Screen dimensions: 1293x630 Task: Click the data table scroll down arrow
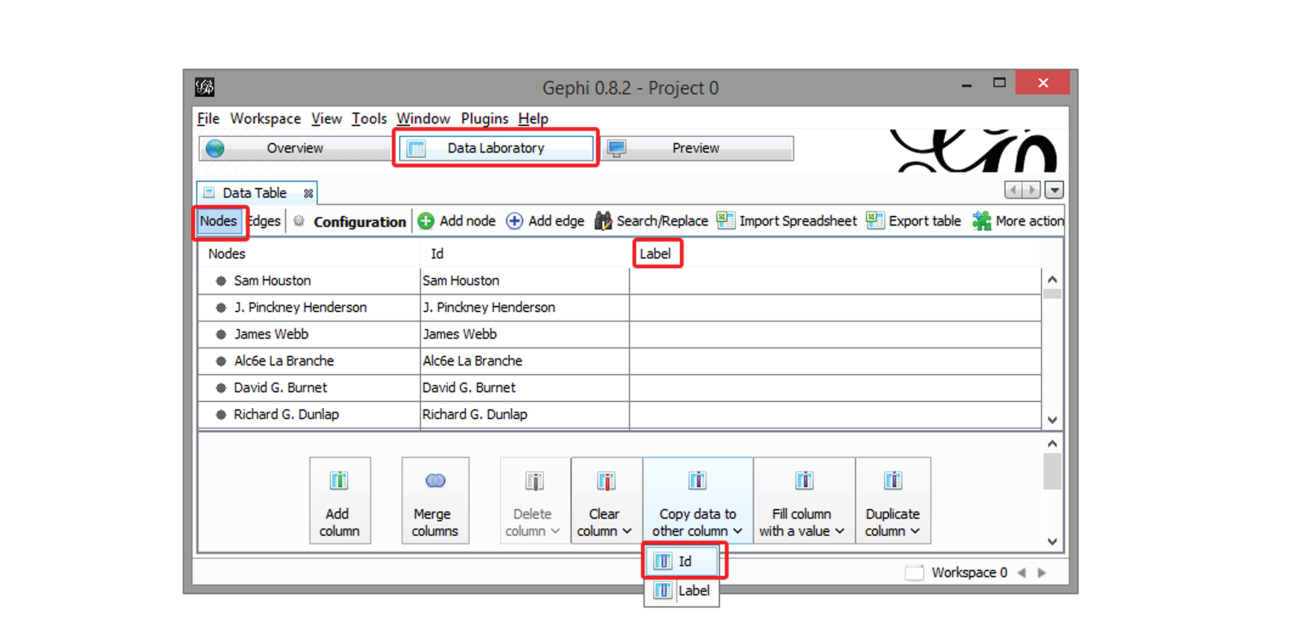tap(1052, 421)
